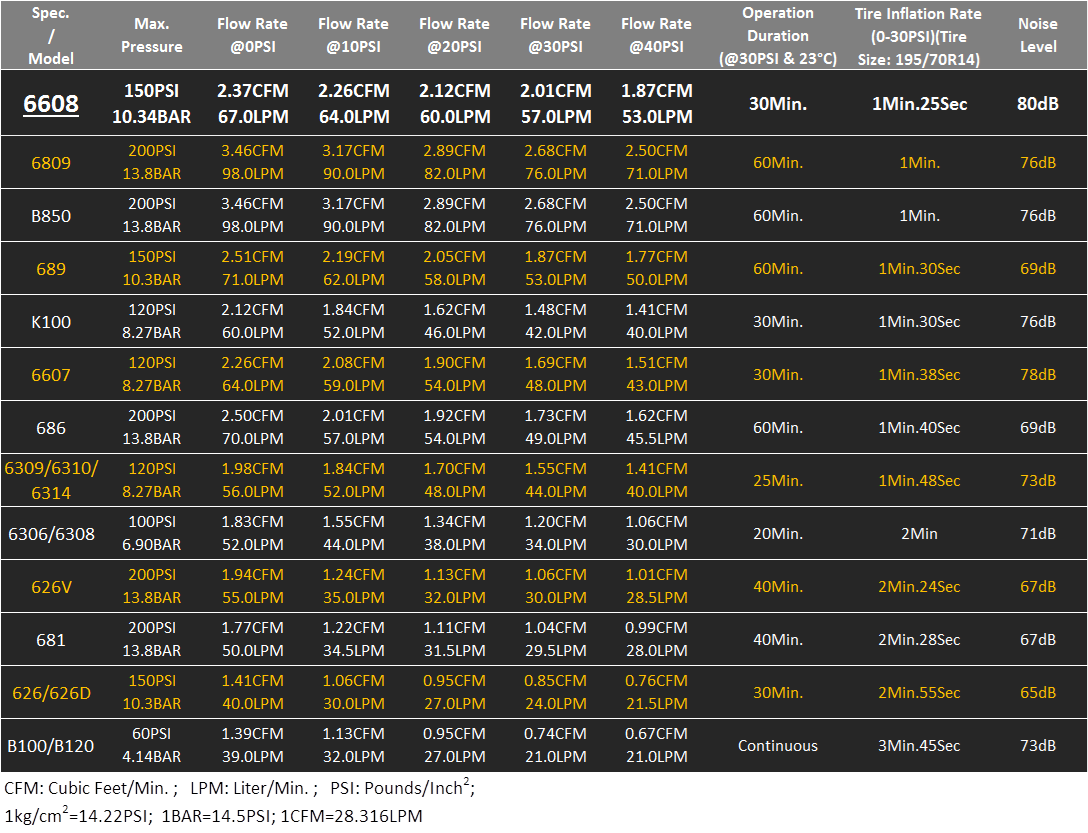
Task: Click the 6306/6308 model row label
Action: click(51, 534)
